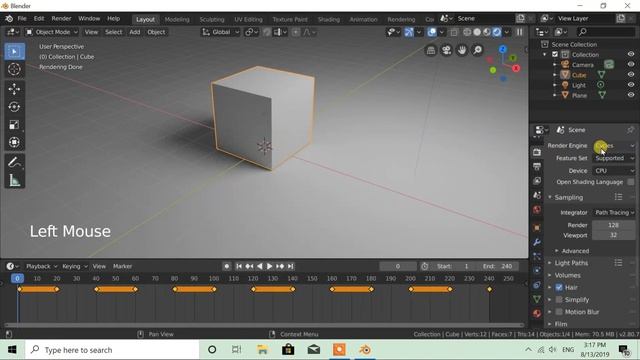Open the Window menu
The height and width of the screenshot is (360, 640).
point(89,19)
